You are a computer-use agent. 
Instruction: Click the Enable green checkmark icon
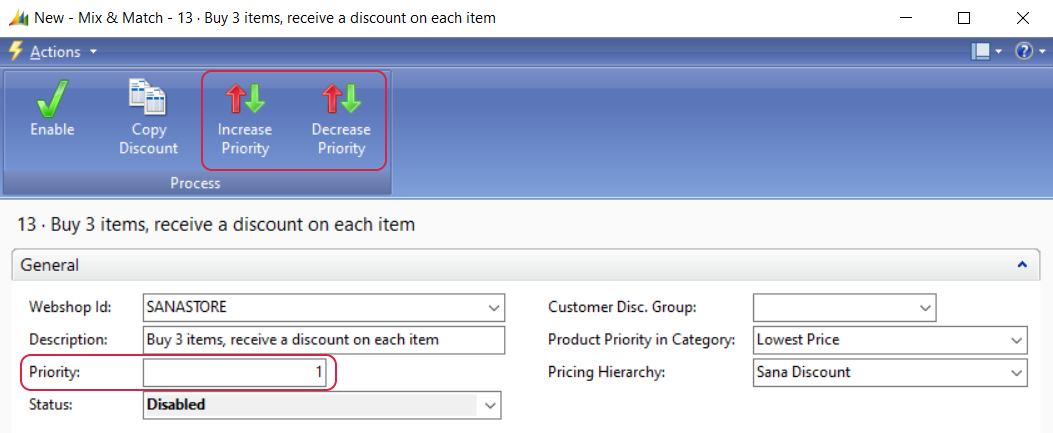52,99
